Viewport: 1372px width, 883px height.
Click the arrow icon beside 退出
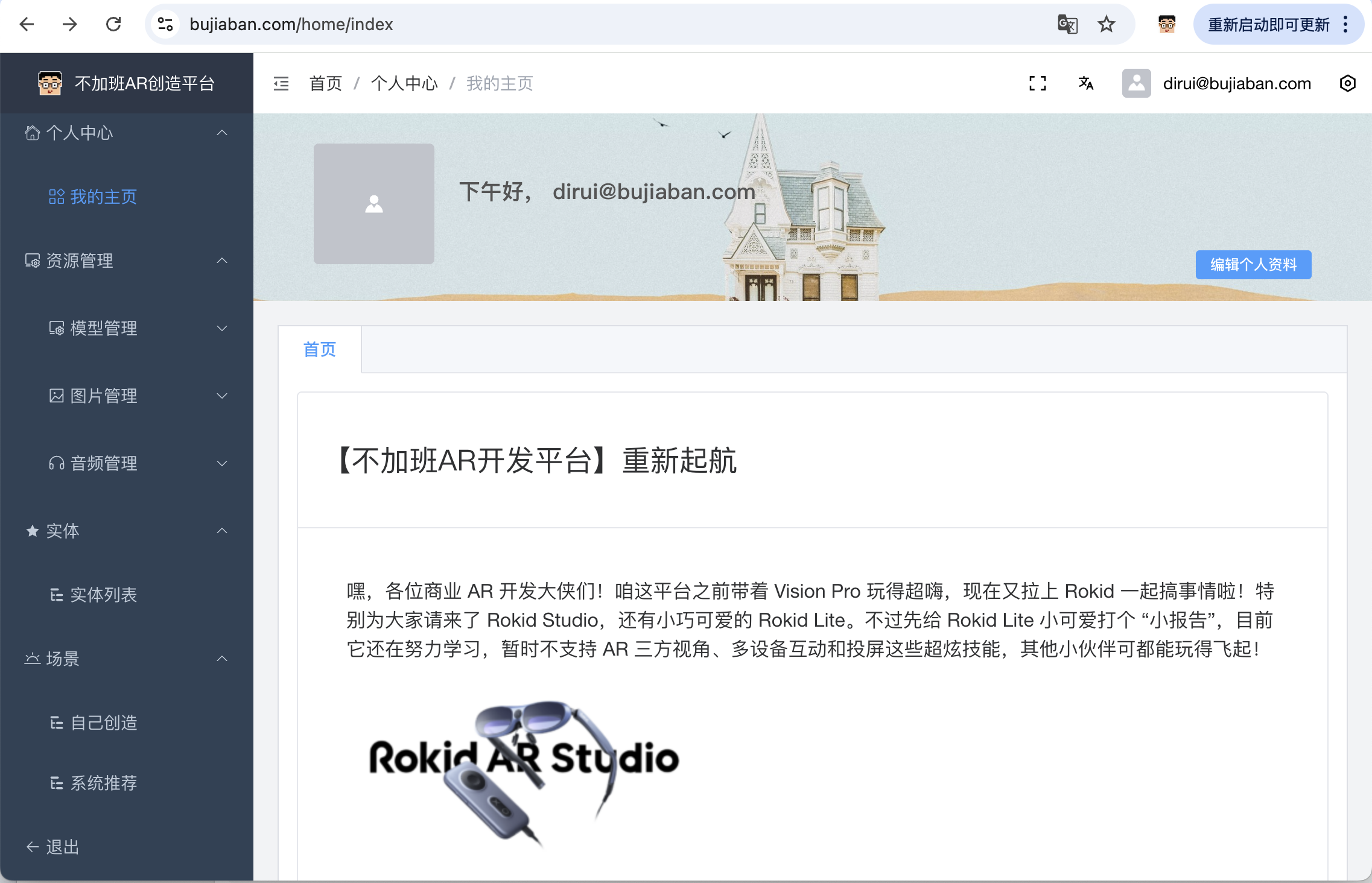click(33, 847)
